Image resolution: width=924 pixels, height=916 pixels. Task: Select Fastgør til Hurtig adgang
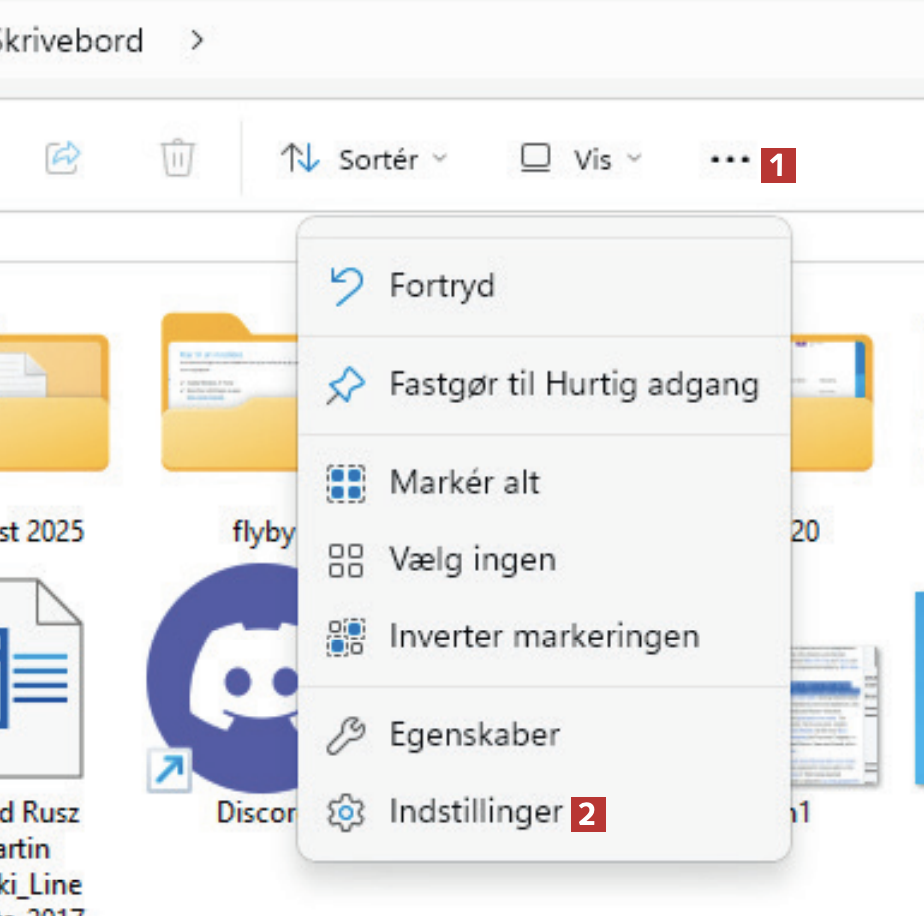(573, 385)
